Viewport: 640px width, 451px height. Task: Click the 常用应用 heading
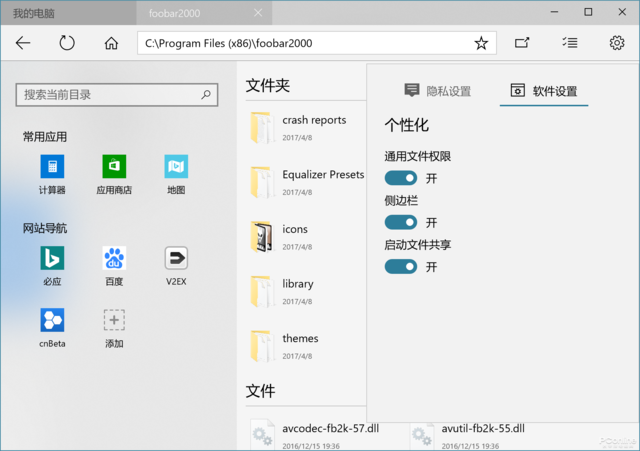[x=45, y=137]
